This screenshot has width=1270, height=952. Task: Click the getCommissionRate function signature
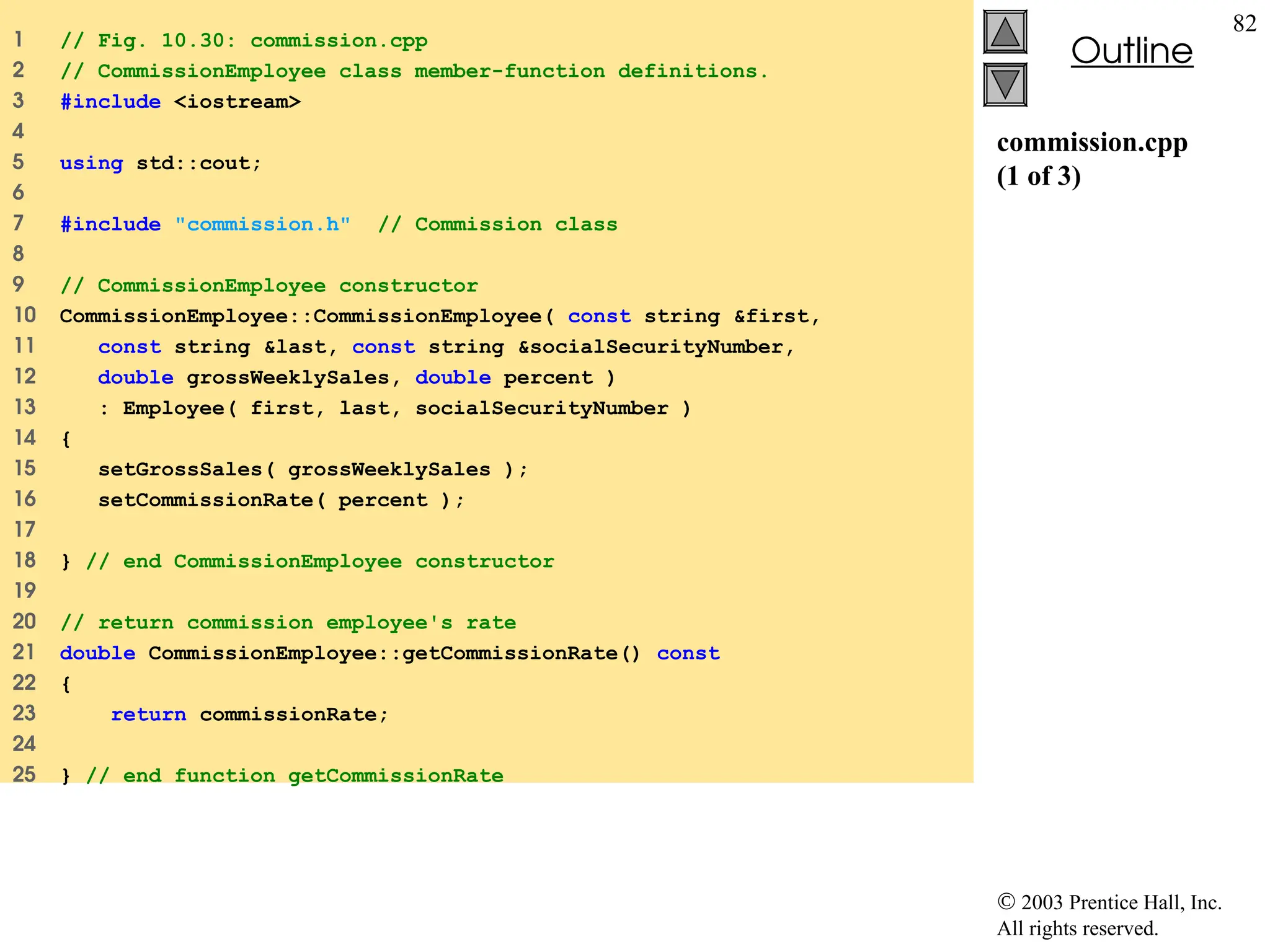pyautogui.click(x=389, y=653)
